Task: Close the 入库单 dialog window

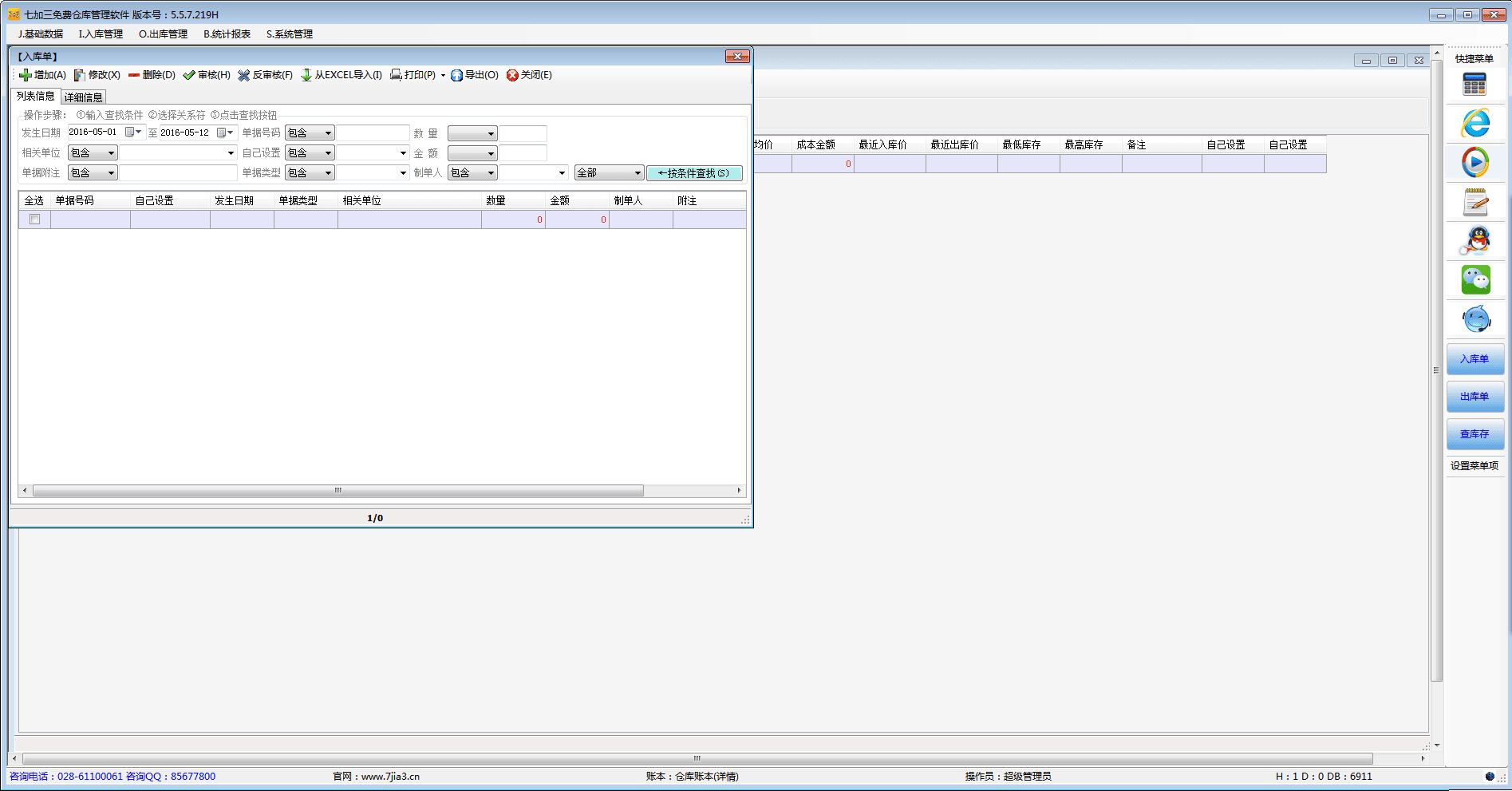Action: (x=737, y=57)
